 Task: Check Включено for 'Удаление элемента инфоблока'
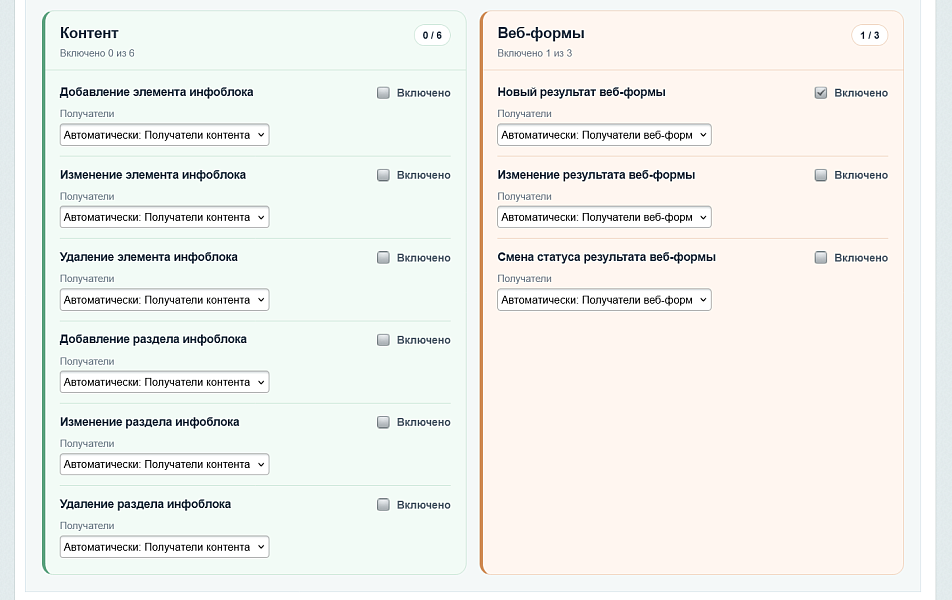coord(383,258)
